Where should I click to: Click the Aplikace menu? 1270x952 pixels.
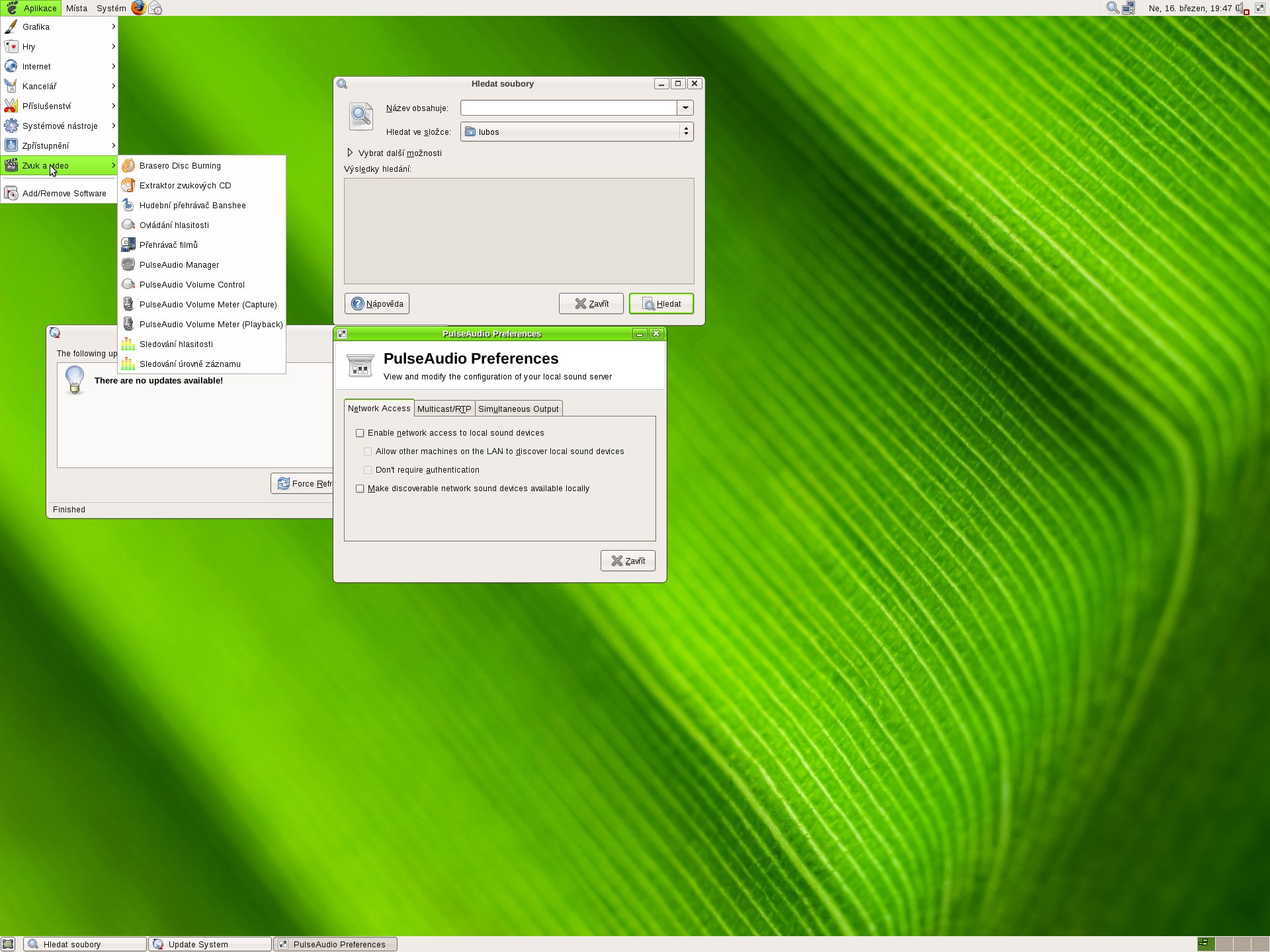coord(31,8)
